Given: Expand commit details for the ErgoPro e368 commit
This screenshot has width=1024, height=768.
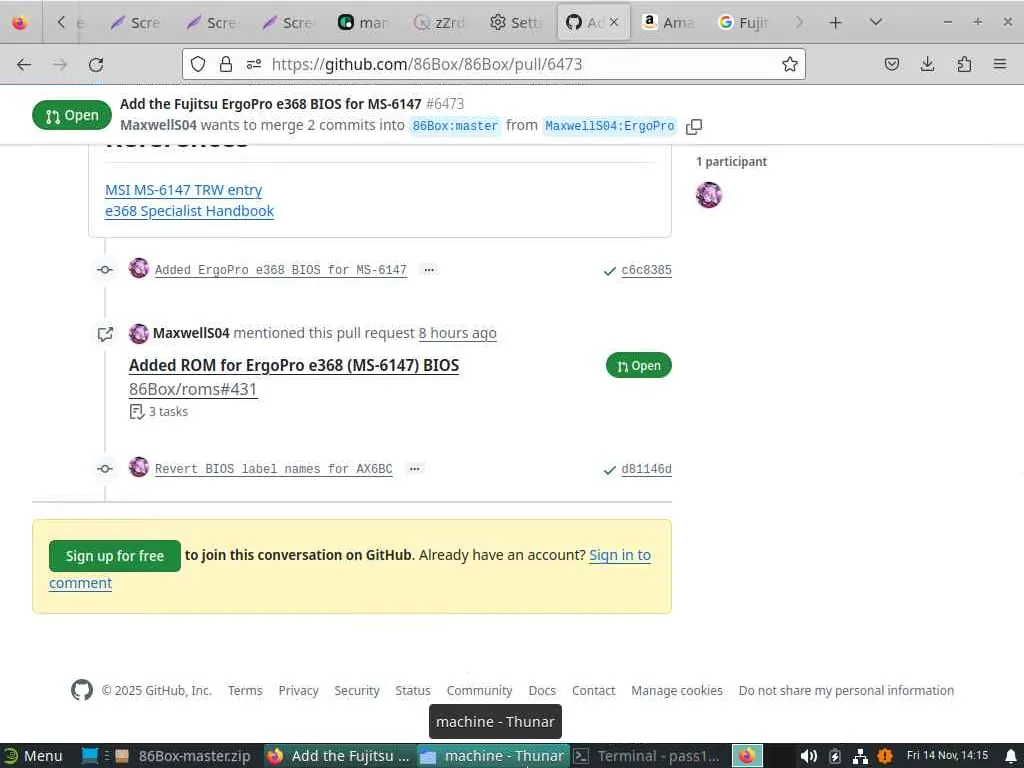Looking at the screenshot, I should [429, 270].
